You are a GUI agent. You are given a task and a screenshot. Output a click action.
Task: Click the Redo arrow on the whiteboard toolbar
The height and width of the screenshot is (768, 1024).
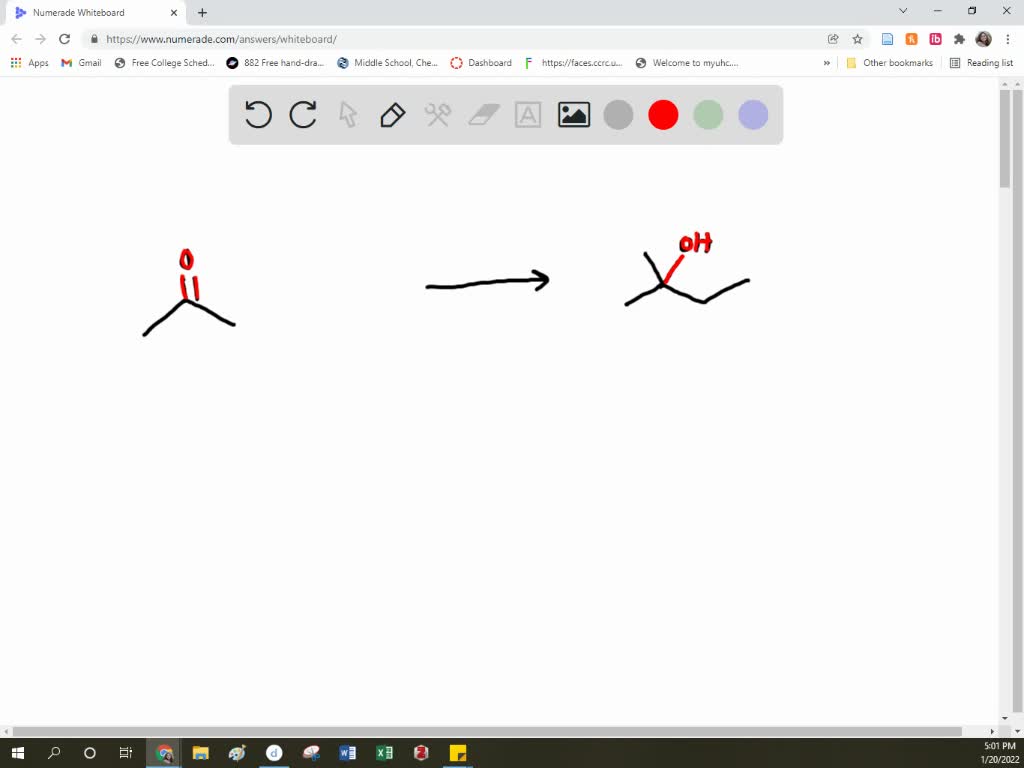(x=303, y=114)
